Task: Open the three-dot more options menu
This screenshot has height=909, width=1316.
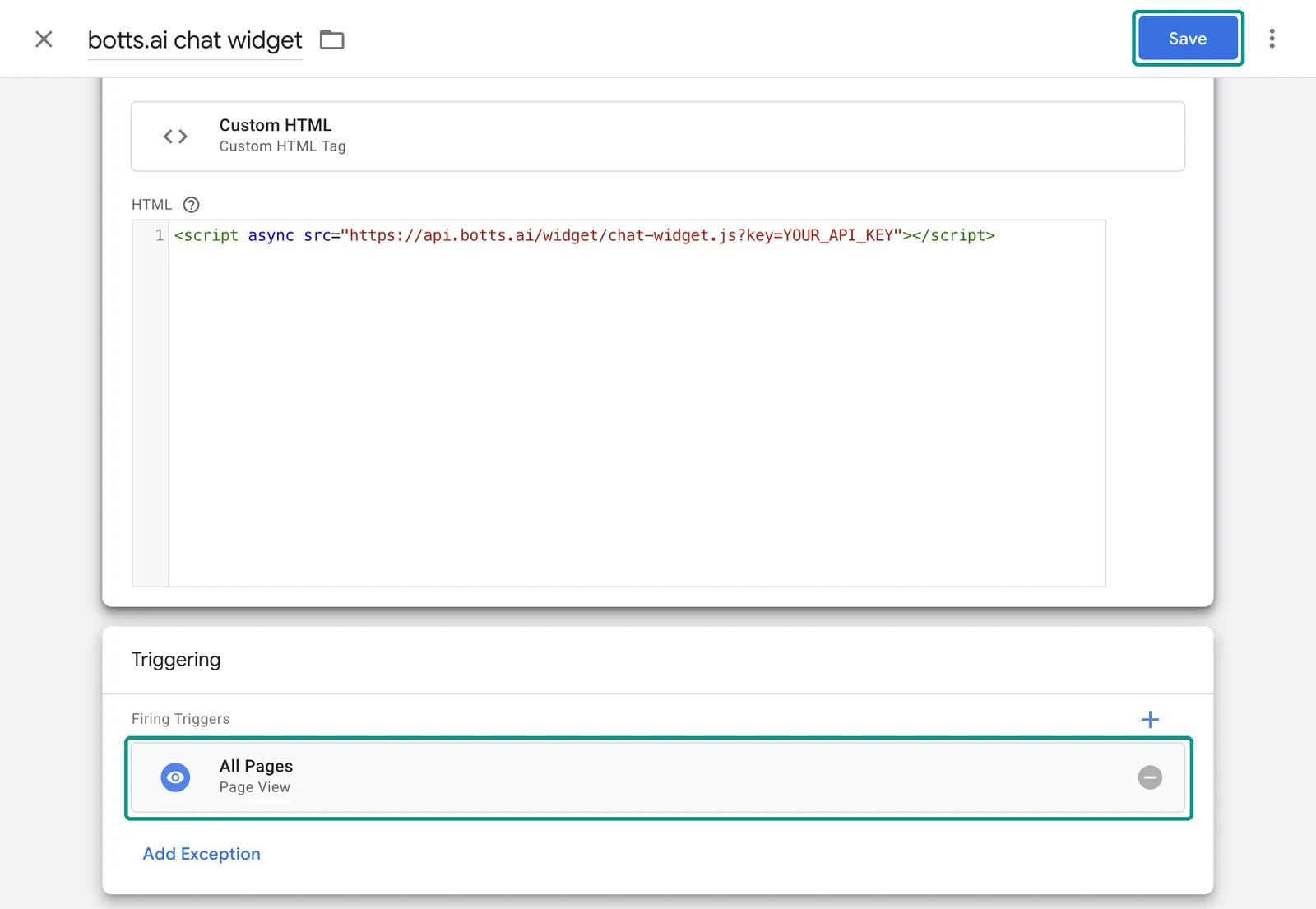Action: (1272, 39)
